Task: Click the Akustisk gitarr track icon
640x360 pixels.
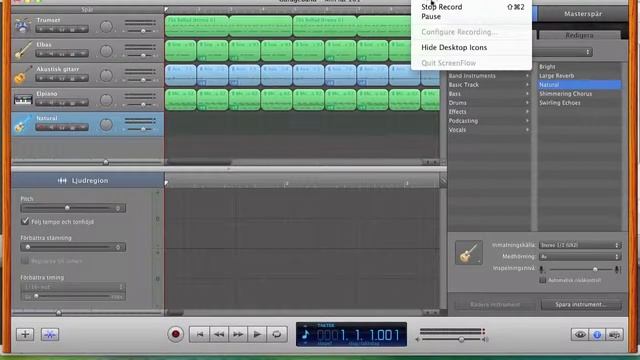Action: pos(22,75)
